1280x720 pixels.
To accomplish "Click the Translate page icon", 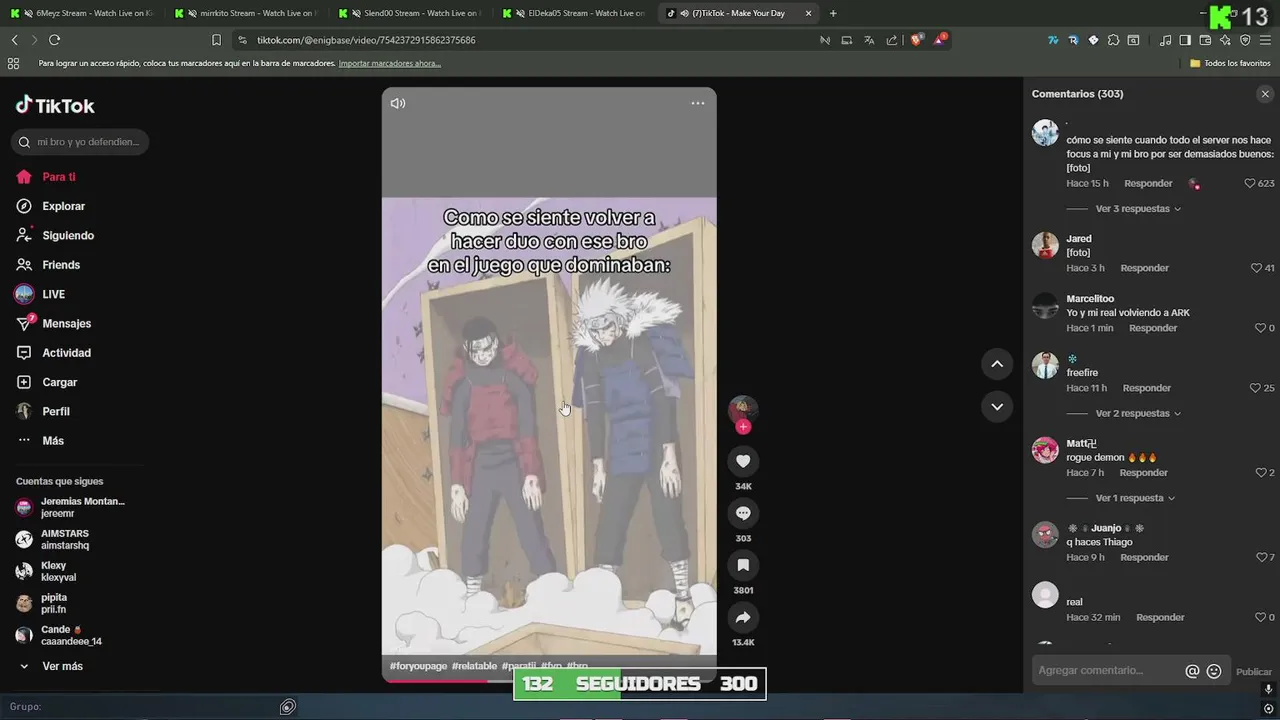I will coord(869,40).
